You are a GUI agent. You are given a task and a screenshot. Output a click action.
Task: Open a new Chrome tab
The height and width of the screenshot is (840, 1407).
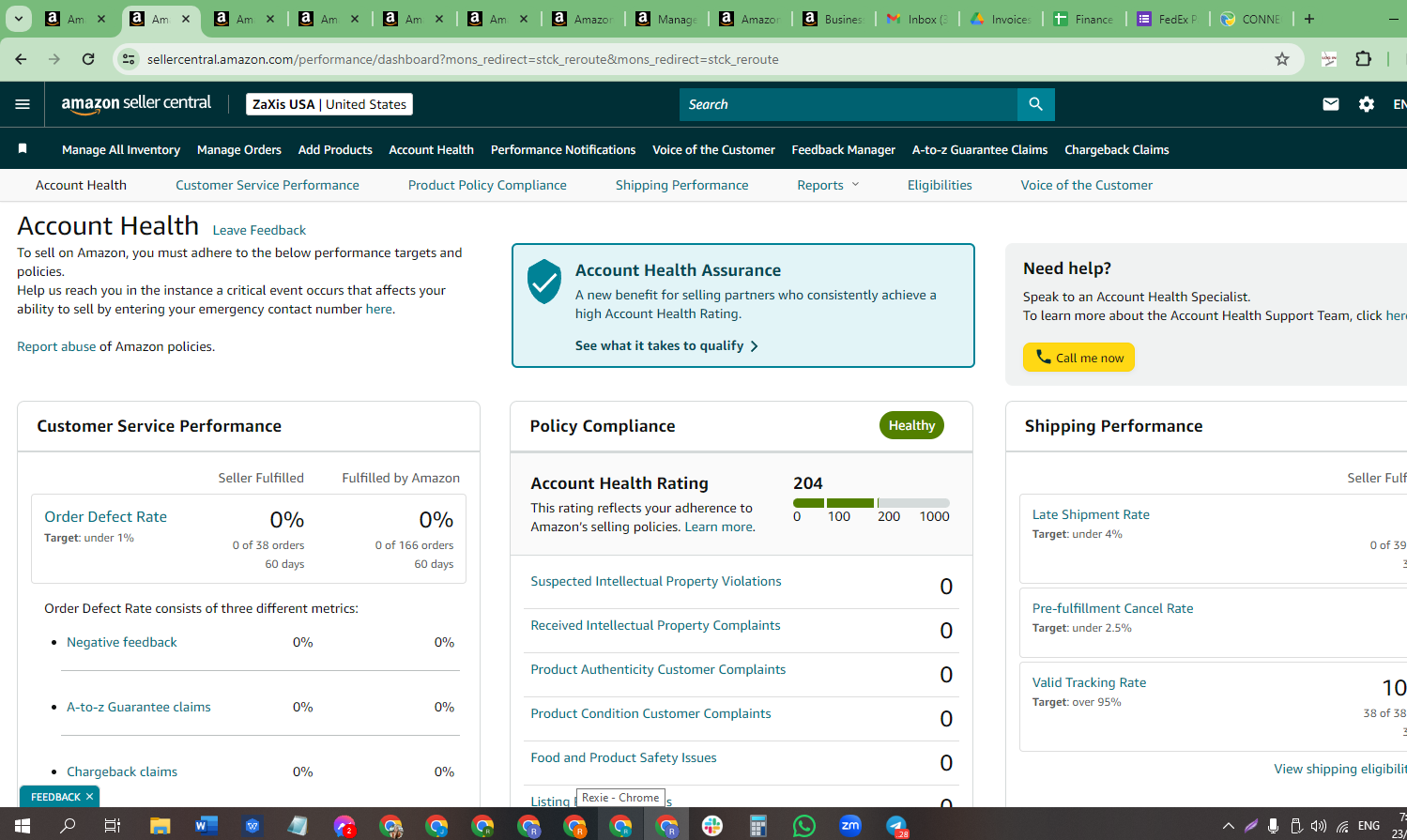[1309, 19]
